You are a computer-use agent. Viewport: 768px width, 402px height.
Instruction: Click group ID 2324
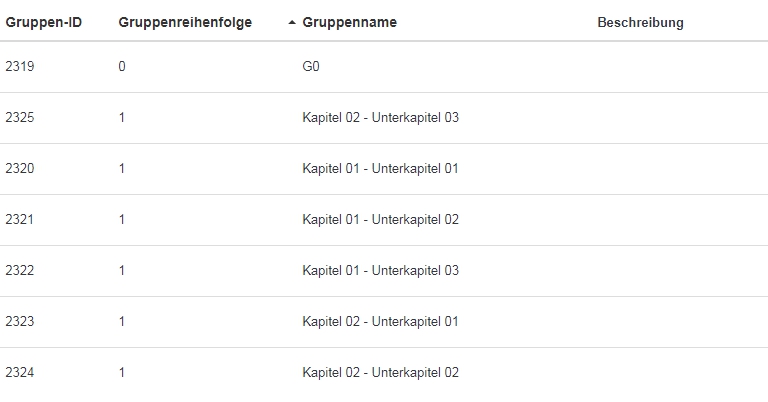[20, 373]
